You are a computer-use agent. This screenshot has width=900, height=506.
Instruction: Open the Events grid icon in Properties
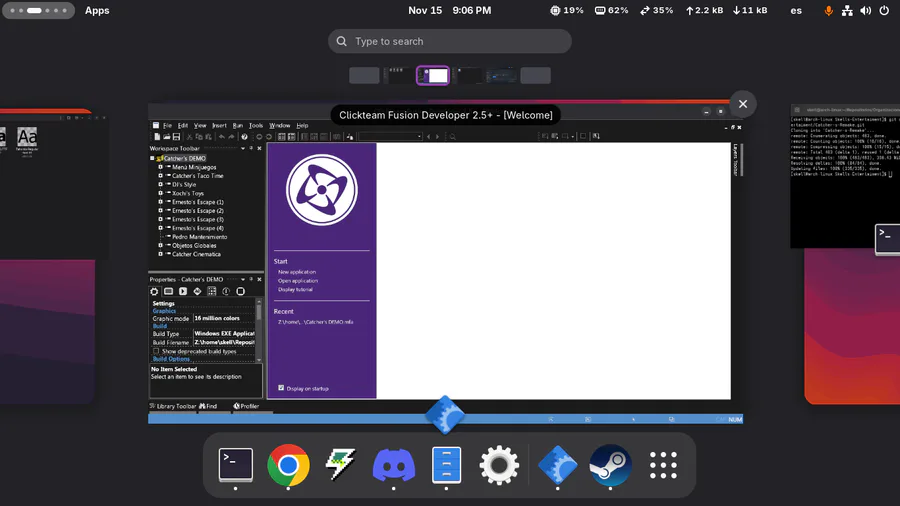coord(212,291)
